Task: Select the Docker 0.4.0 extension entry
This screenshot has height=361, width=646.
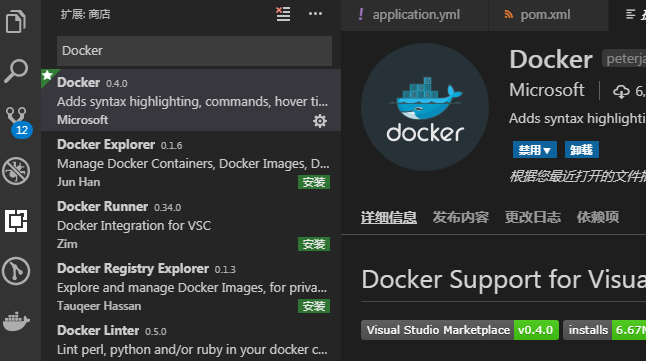Action: click(191, 100)
